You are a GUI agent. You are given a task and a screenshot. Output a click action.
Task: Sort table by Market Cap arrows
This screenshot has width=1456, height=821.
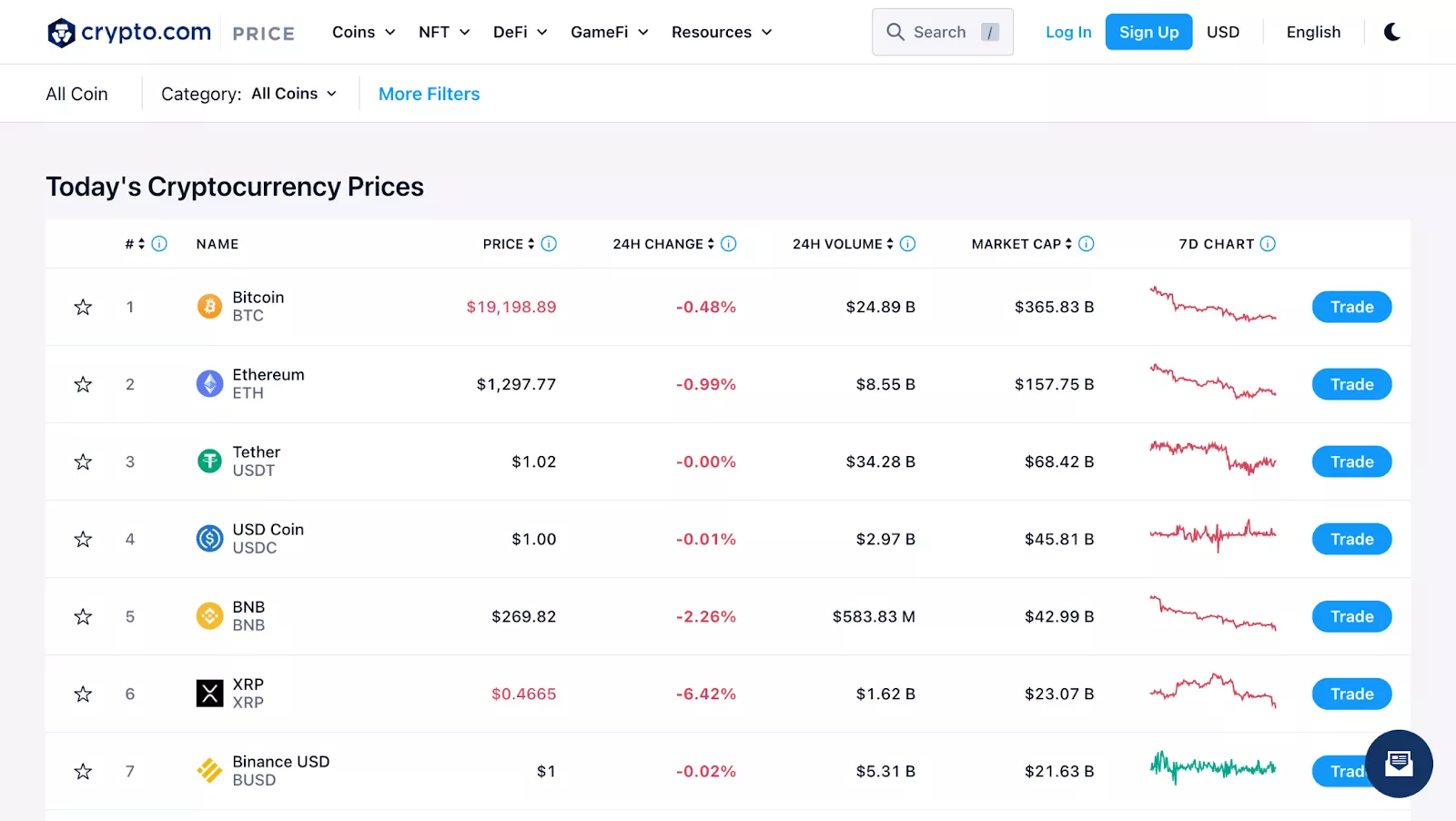[x=1068, y=244]
